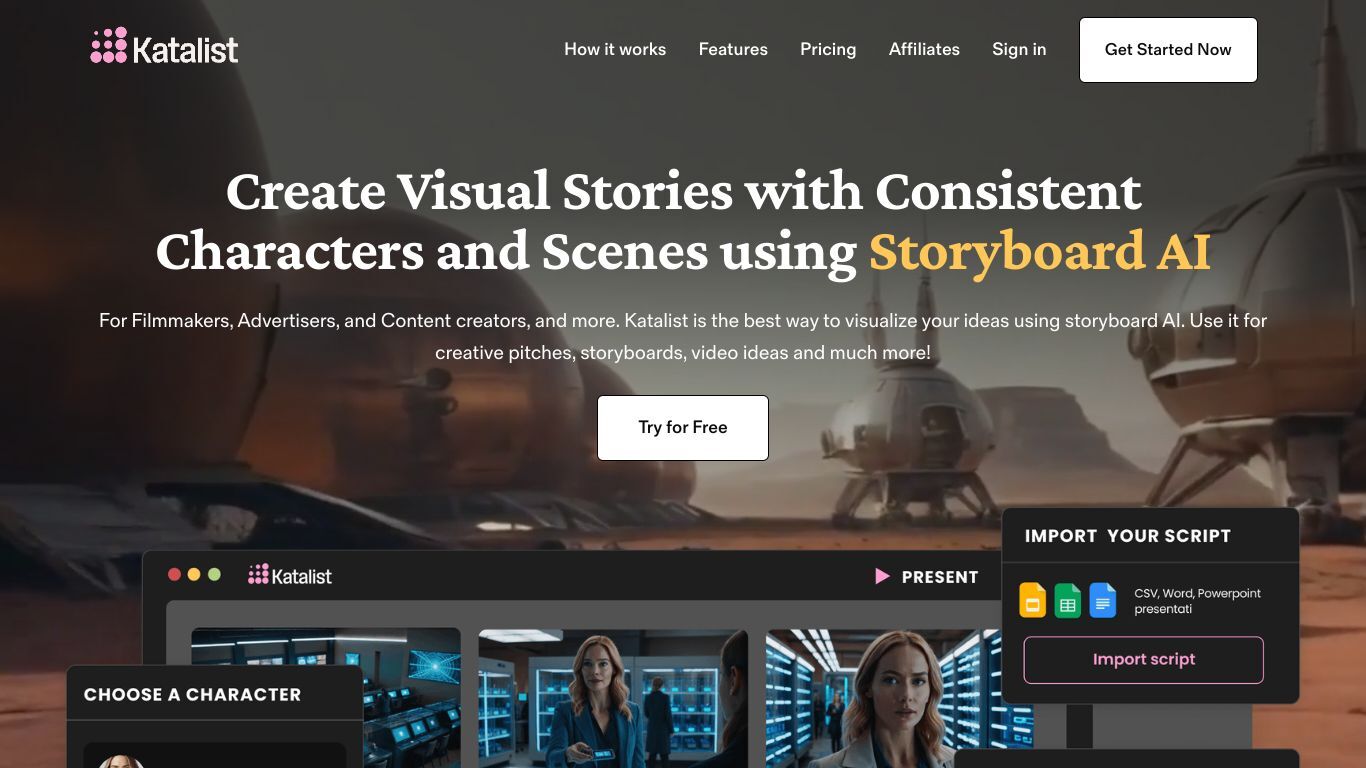The height and width of the screenshot is (768, 1366).
Task: Click the Storyboard AI highlighted headline text
Action: pos(1040,252)
